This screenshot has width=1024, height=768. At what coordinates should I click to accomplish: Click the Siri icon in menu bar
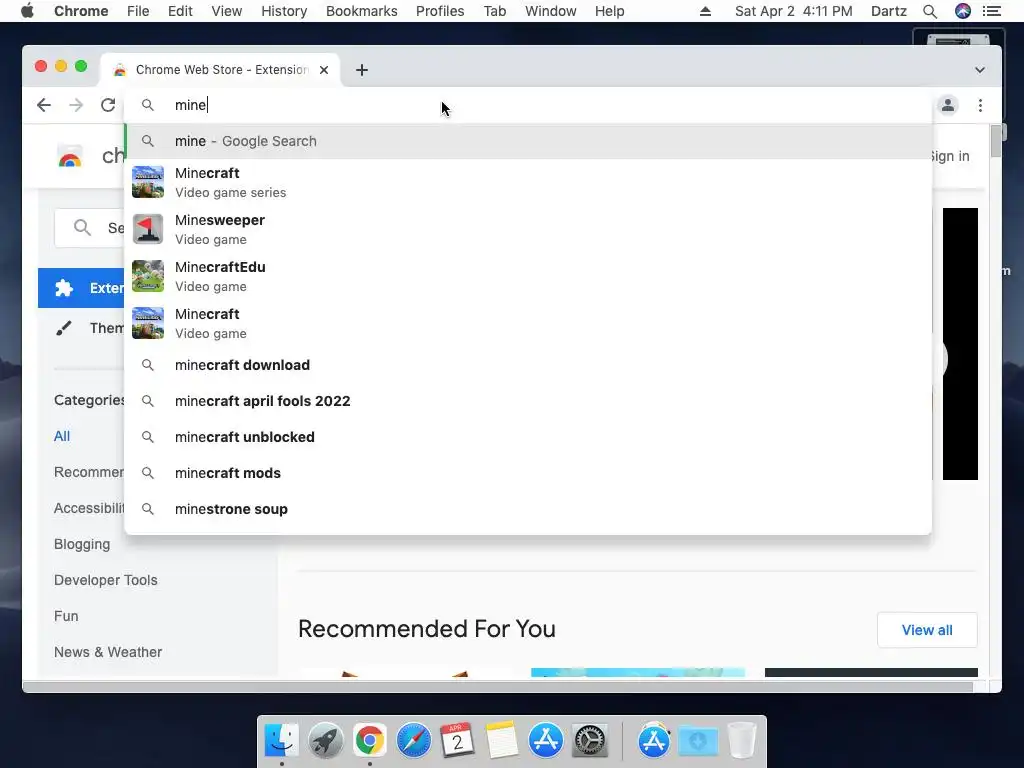pos(963,11)
